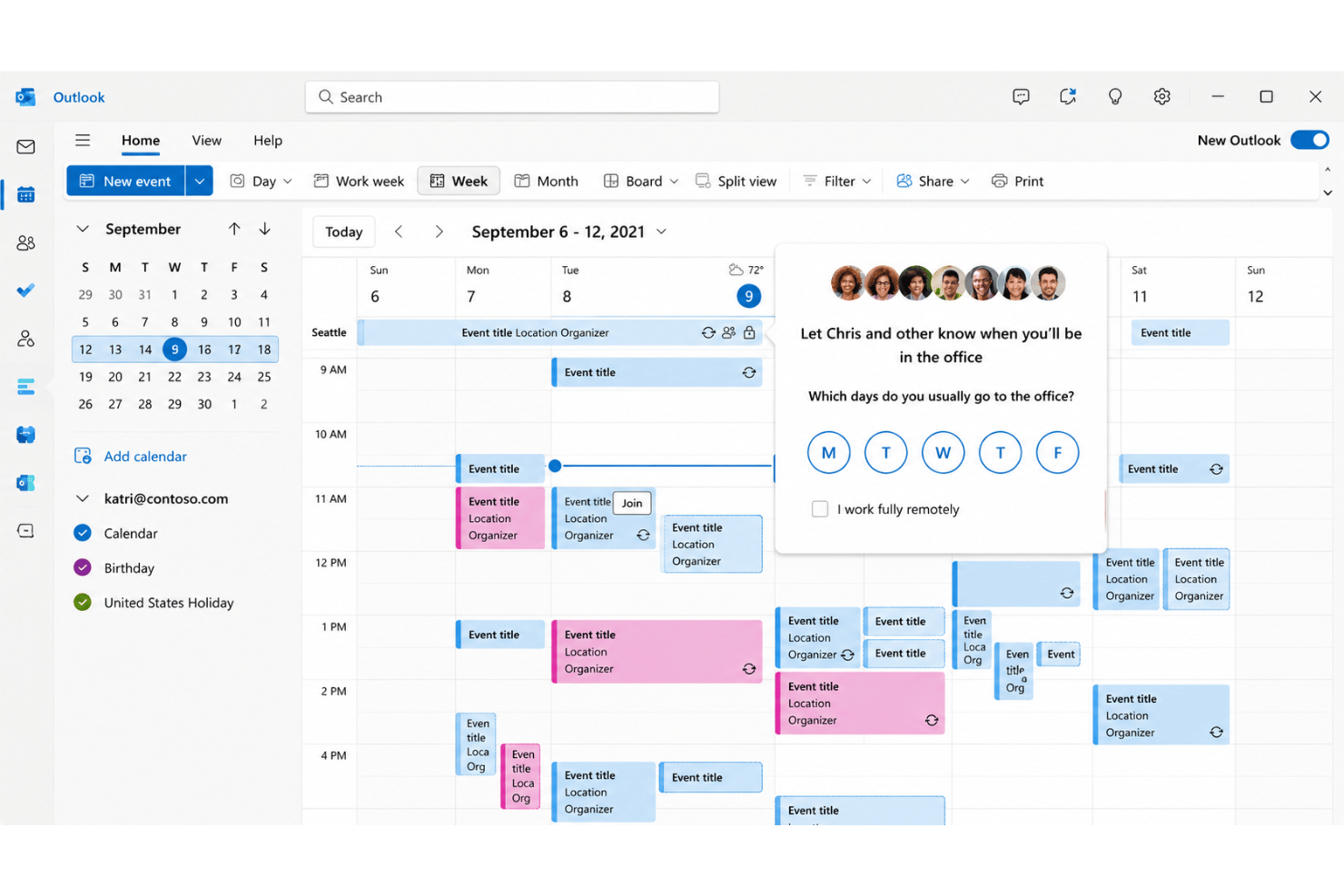1344x896 pixels.
Task: Open the Calendar icon in left sidebar
Action: click(25, 194)
